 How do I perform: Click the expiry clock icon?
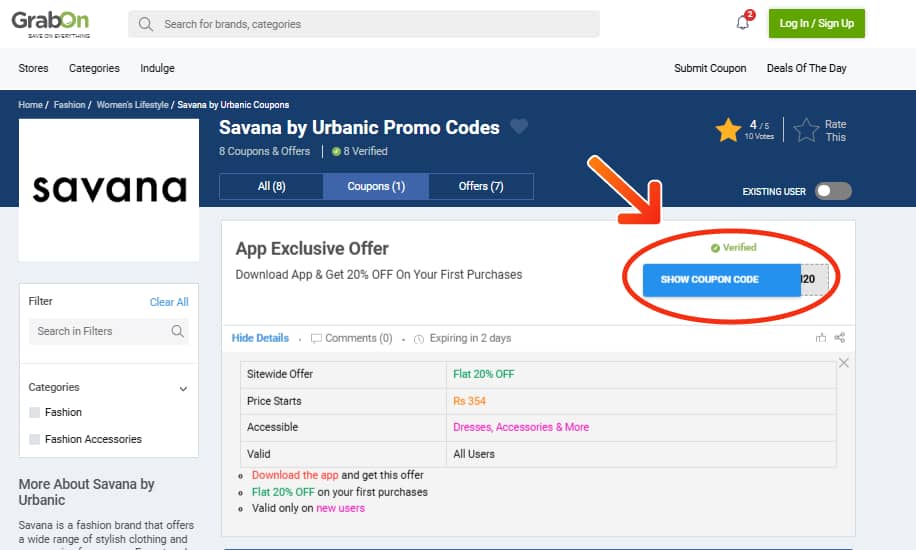(419, 339)
